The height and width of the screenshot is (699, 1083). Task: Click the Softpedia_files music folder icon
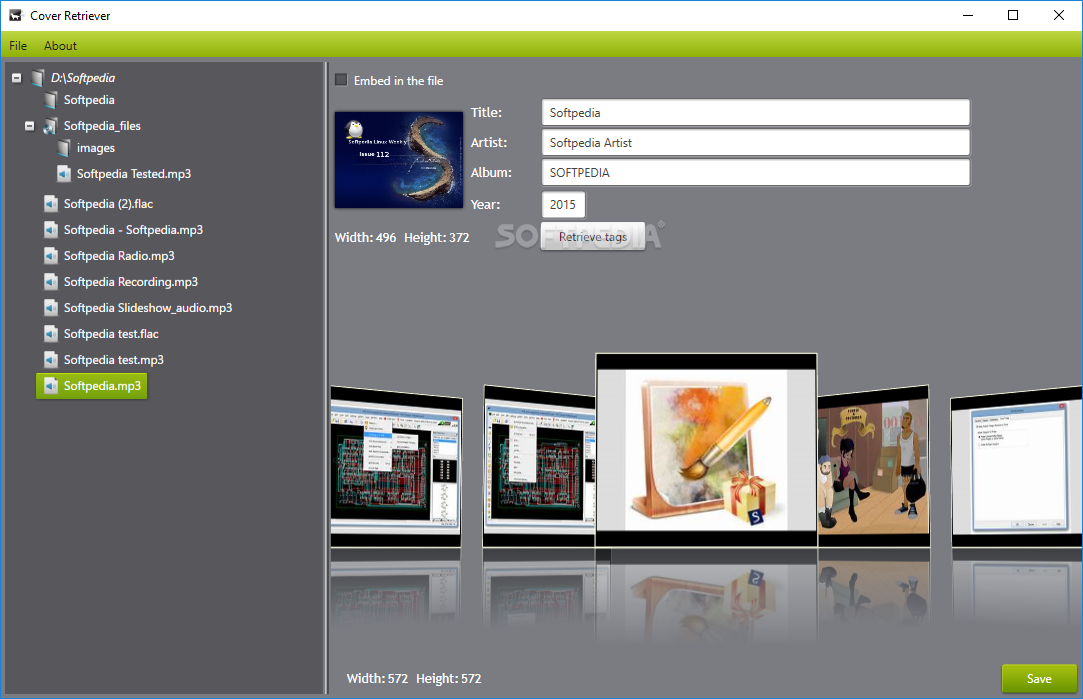pos(50,126)
